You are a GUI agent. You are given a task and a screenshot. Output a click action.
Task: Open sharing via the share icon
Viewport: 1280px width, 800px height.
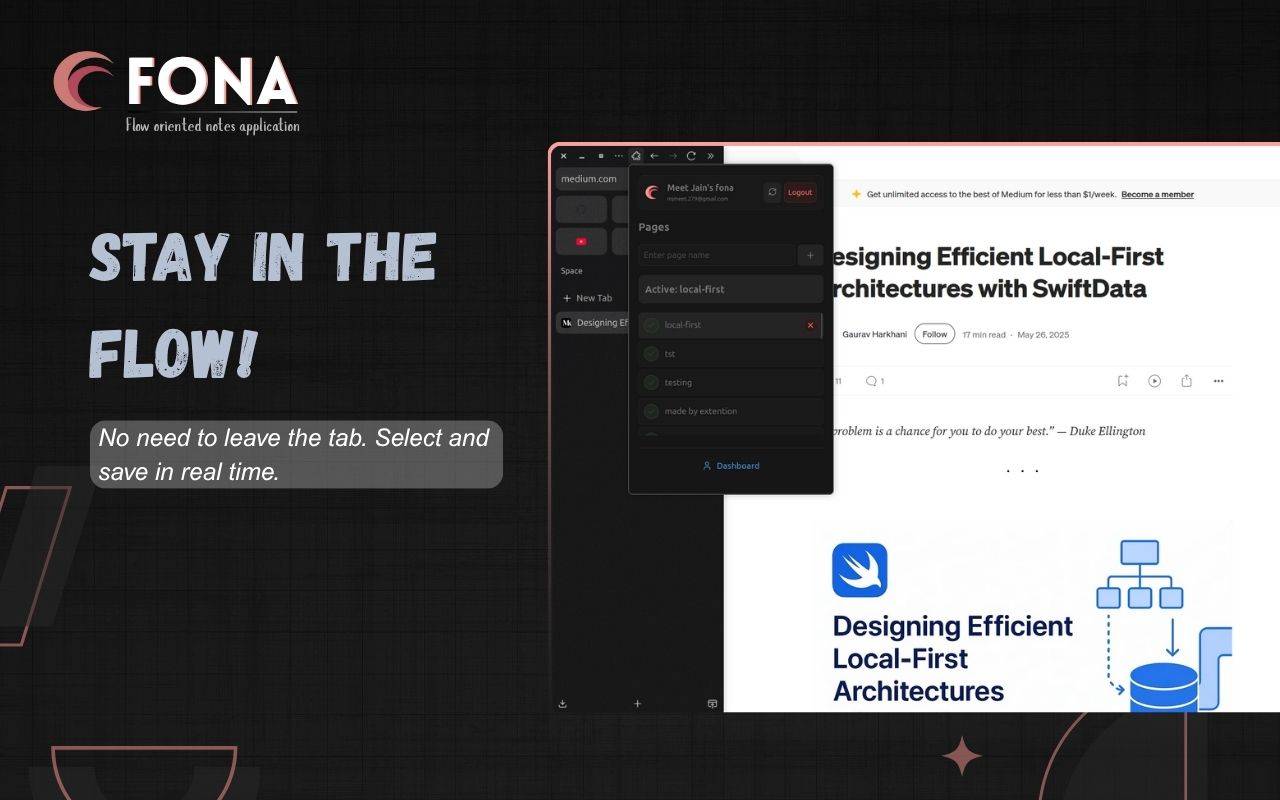[x=1186, y=381]
